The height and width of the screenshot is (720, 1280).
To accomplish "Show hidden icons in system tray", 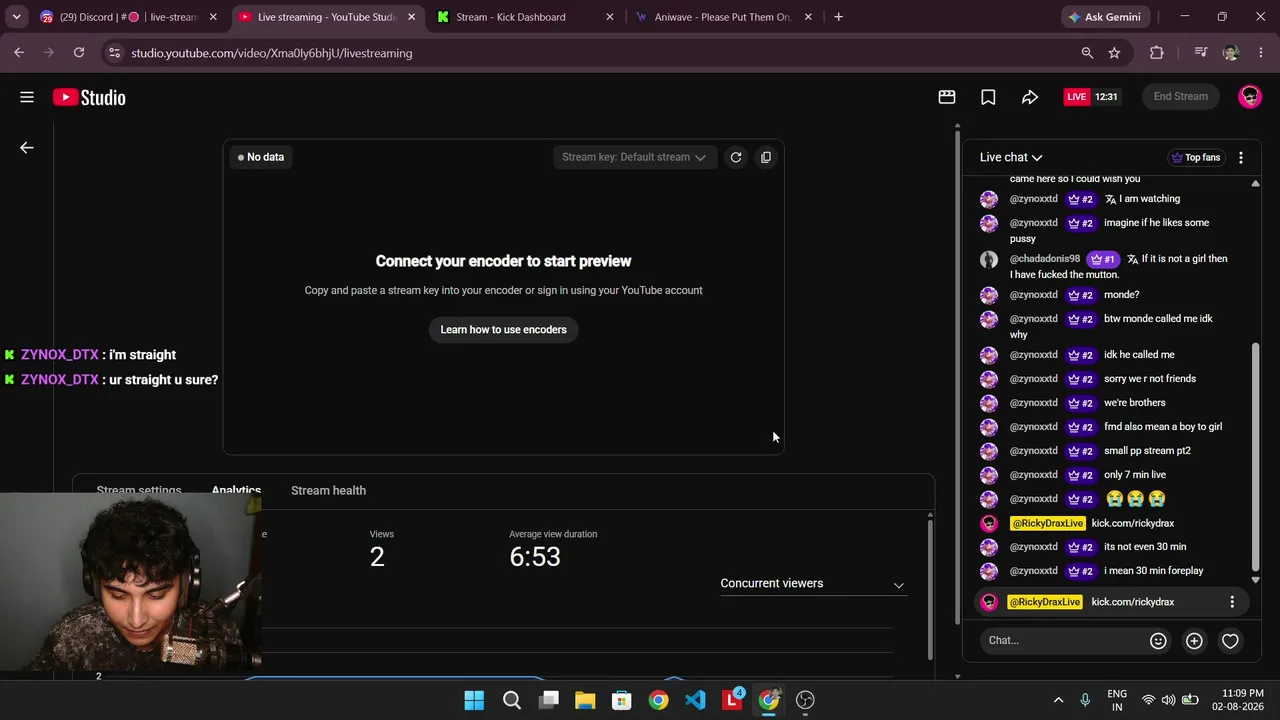I will coord(1058,700).
